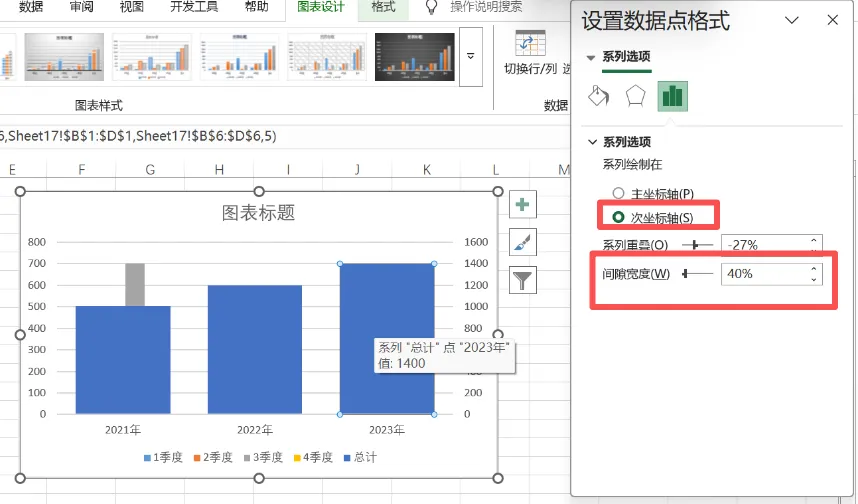The image size is (858, 504).
Task: Switch to the 帮助 ribbon tab
Action: point(257,7)
